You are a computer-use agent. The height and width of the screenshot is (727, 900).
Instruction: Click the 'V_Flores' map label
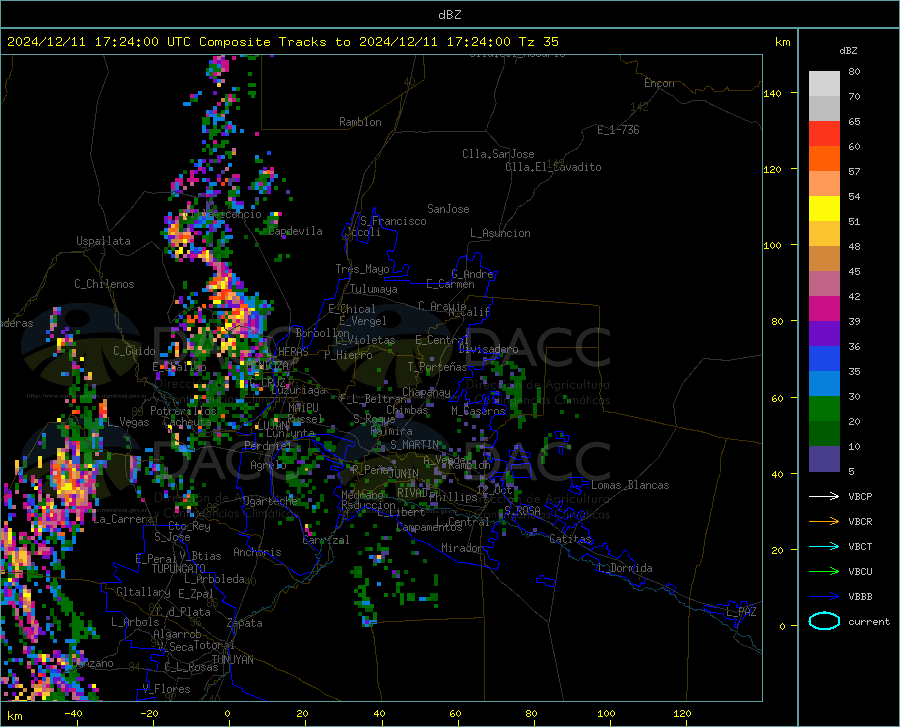click(x=166, y=689)
